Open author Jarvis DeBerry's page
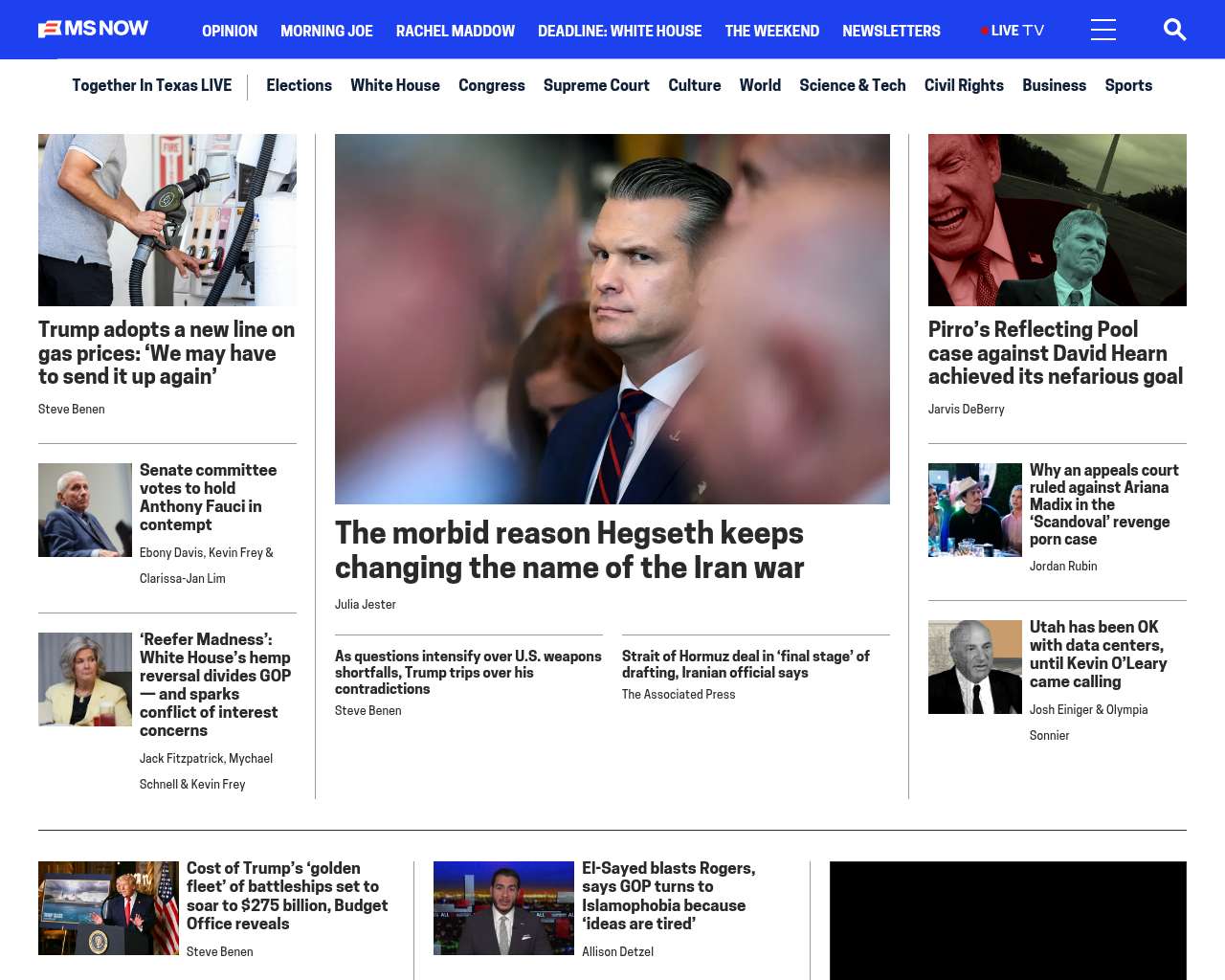Viewport: 1225px width, 980px height. point(967,410)
